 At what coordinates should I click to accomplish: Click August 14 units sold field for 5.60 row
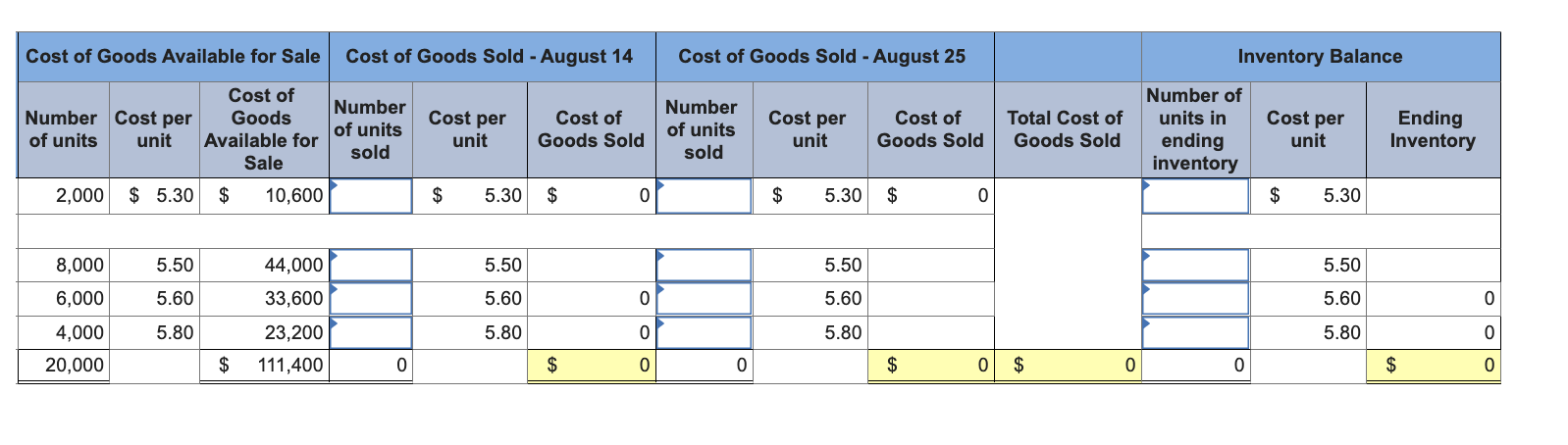pyautogui.click(x=371, y=298)
